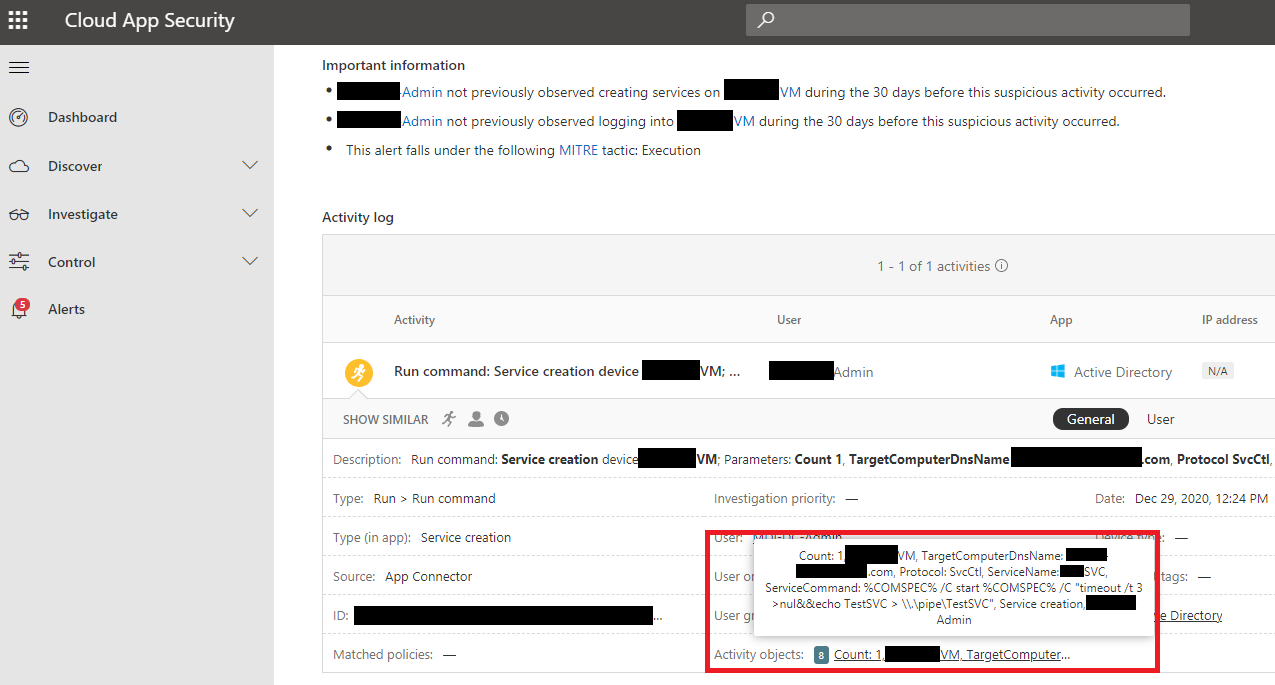The width and height of the screenshot is (1275, 685).
Task: Click the Active Directory app name
Action: click(1123, 372)
